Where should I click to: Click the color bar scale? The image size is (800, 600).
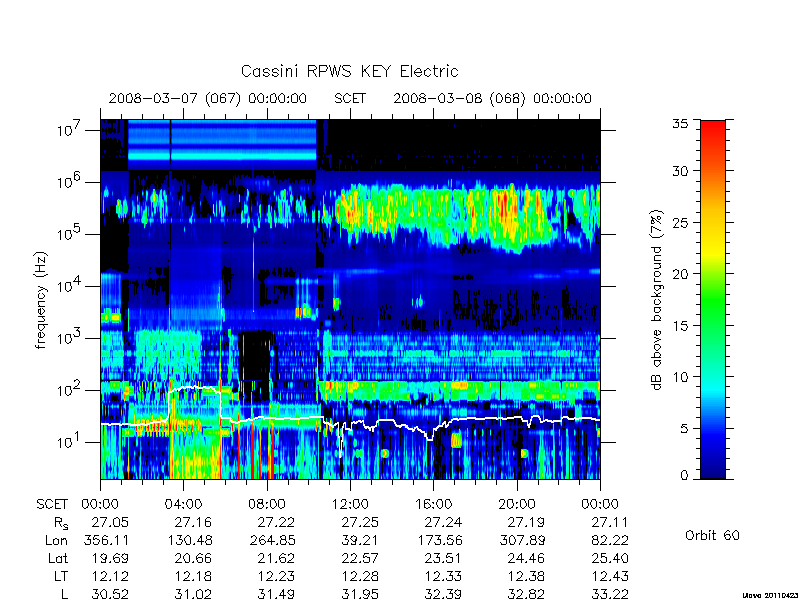tap(713, 299)
